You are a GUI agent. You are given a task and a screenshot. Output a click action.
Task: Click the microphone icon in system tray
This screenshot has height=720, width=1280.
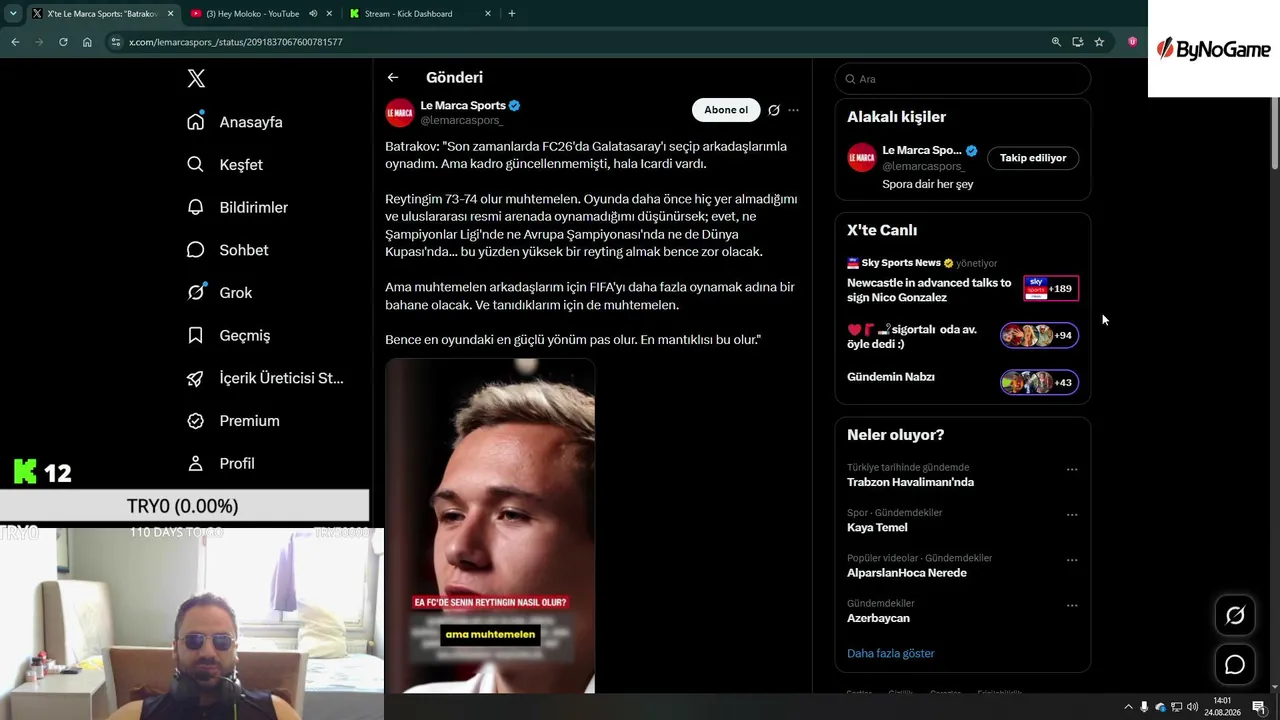[x=1144, y=707]
